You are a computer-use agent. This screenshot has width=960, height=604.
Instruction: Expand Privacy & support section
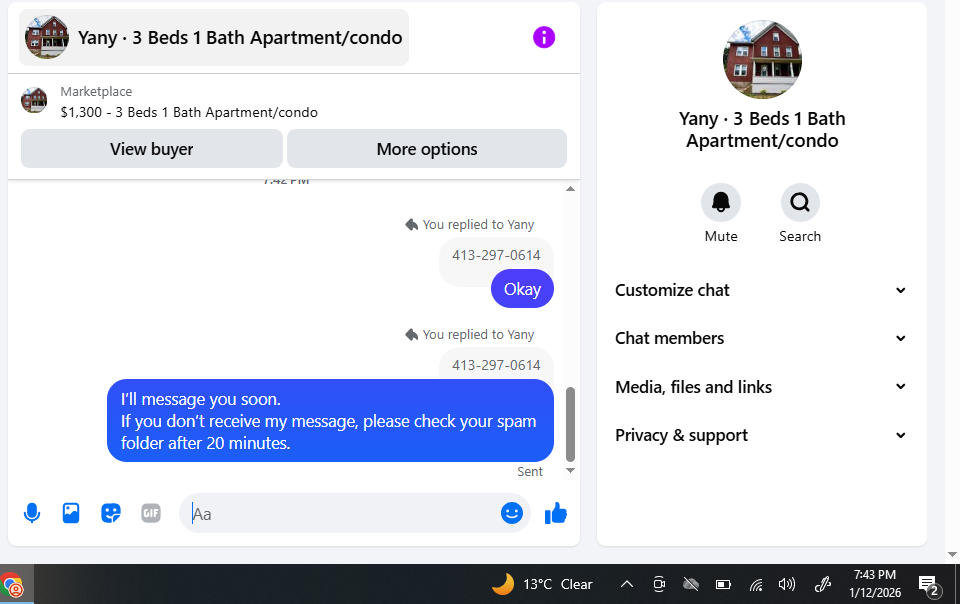(761, 435)
